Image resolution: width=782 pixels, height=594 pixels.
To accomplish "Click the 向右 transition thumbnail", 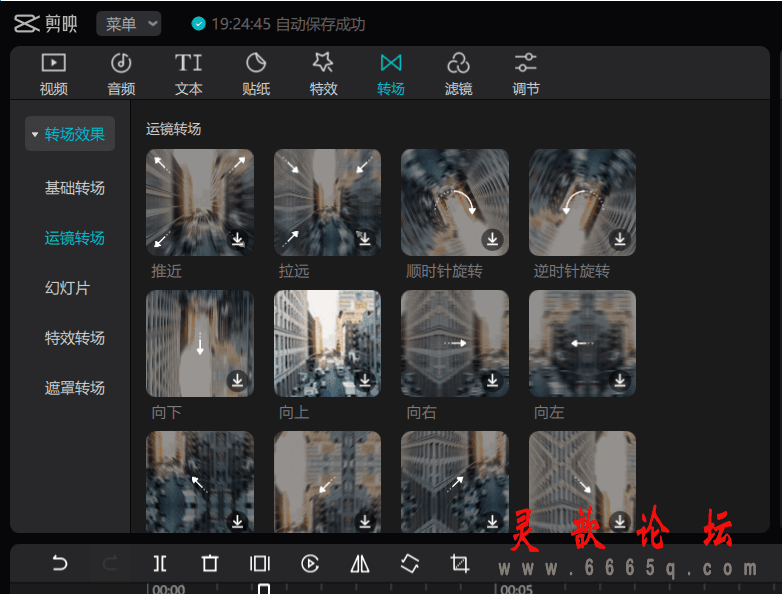I will pos(455,344).
